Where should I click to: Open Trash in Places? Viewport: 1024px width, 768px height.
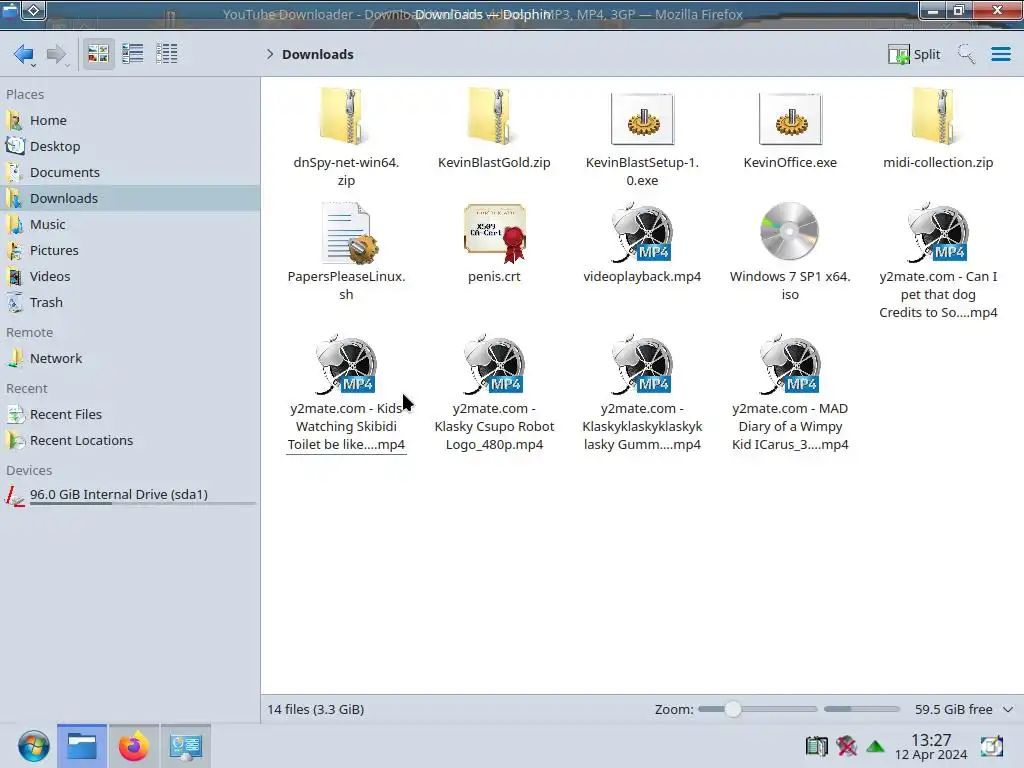pyautogui.click(x=130, y=302)
